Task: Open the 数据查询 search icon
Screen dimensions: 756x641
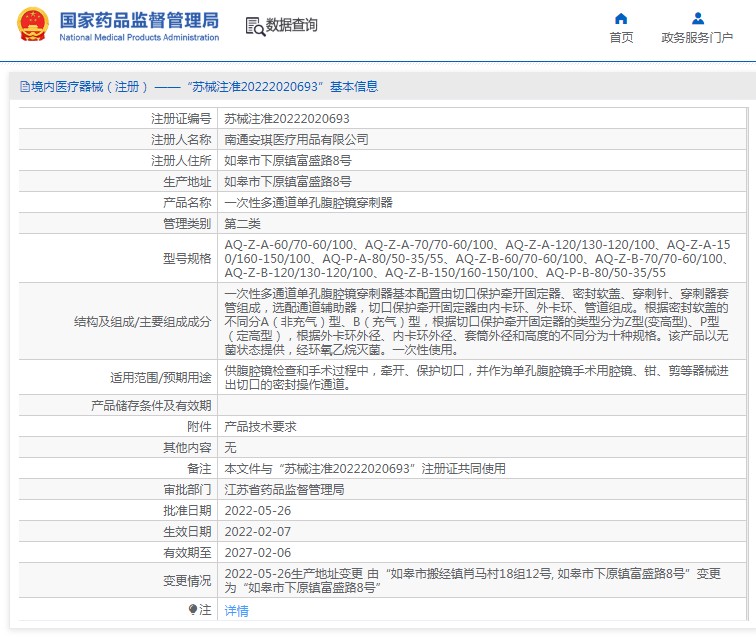Action: [x=255, y=27]
